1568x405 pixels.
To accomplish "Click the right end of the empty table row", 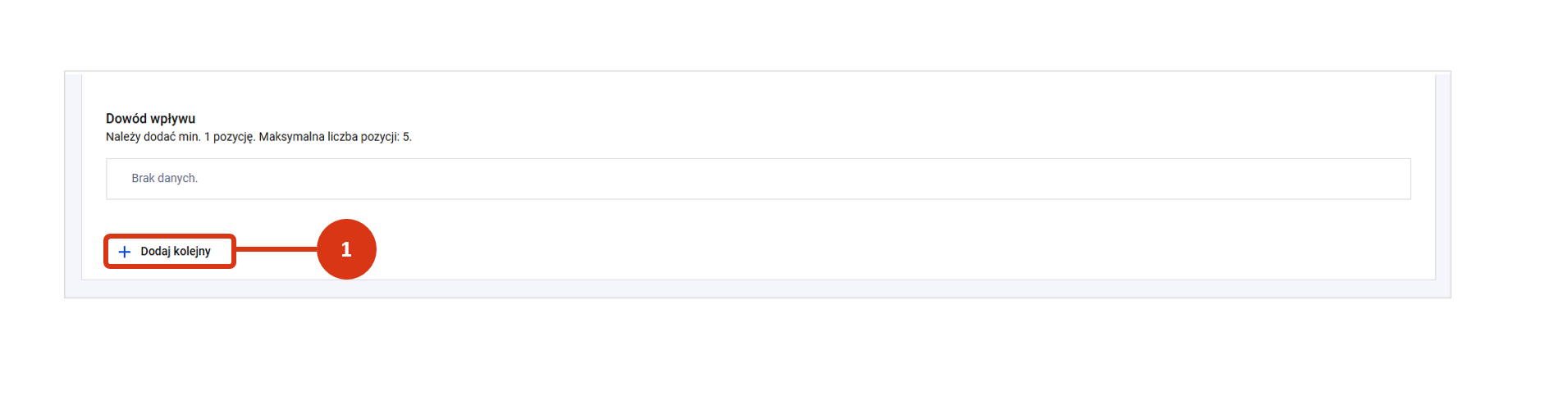I will coord(1387,179).
